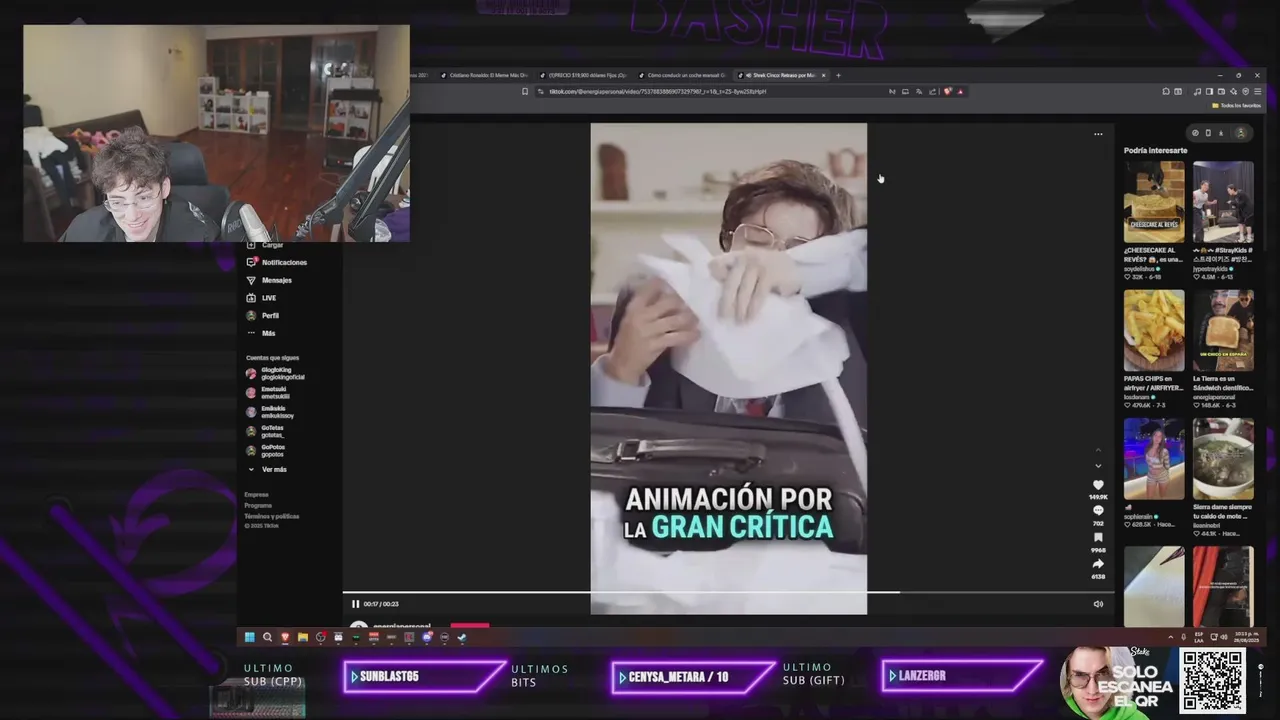Screen dimensions: 1280x720
Task: Open Mensajes in TikTok sidebar
Action: coord(269,280)
